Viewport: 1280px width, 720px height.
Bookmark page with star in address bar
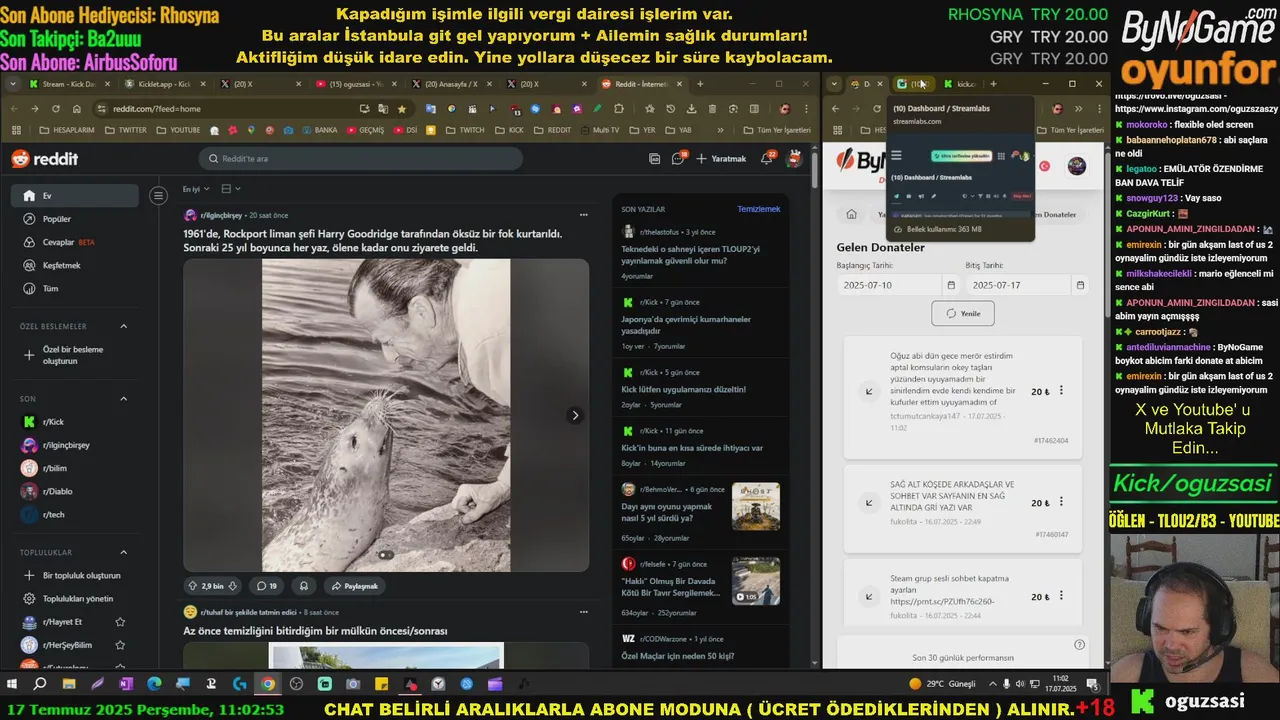[x=401, y=108]
